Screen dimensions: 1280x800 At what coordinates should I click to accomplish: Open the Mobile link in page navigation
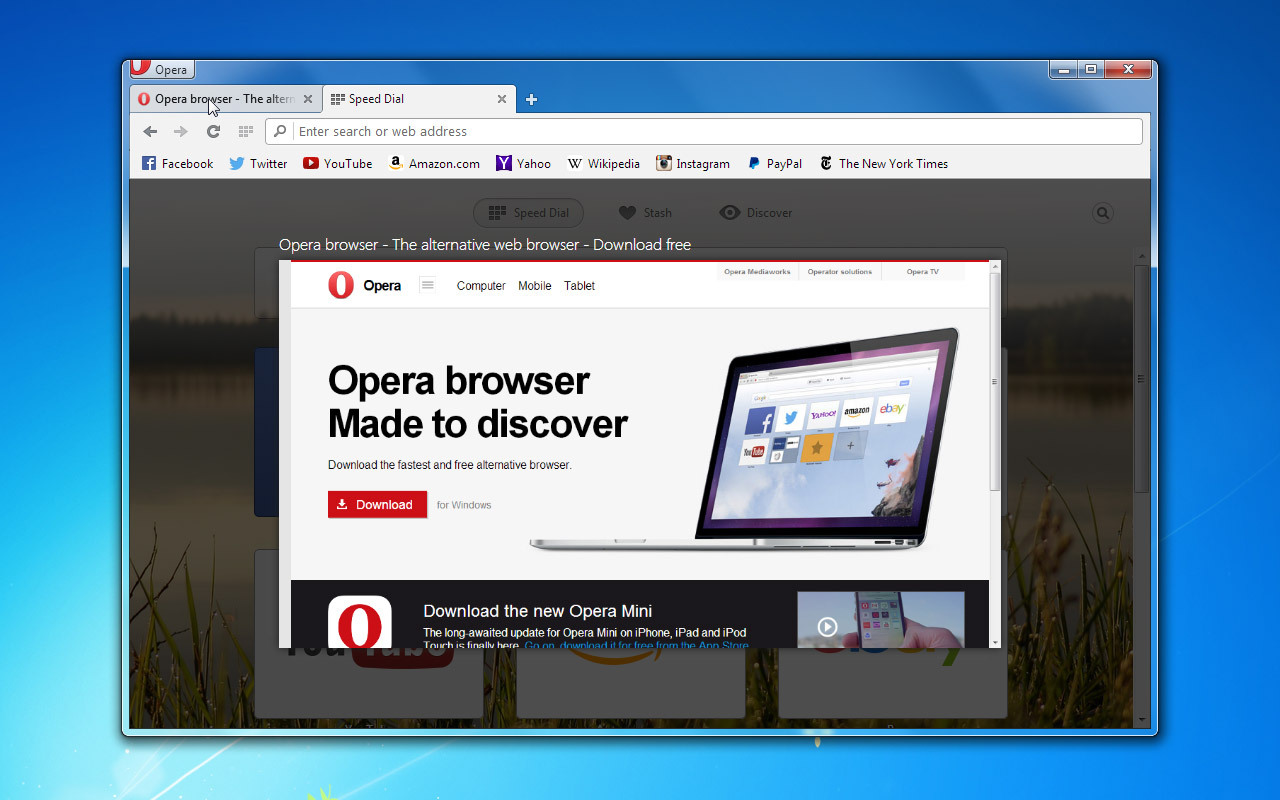tap(534, 286)
